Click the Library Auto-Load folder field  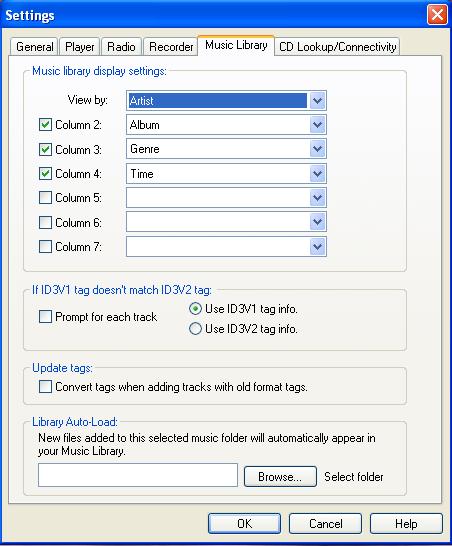[138, 475]
